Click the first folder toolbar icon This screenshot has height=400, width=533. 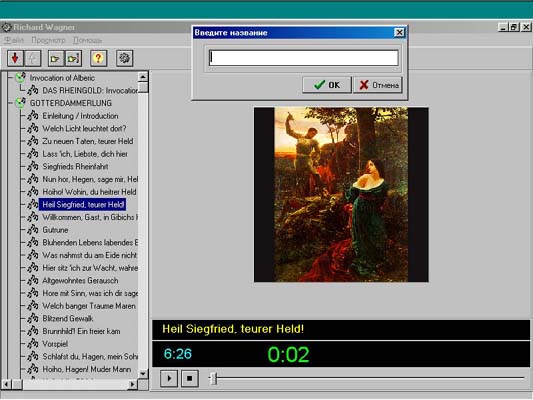coord(55,58)
